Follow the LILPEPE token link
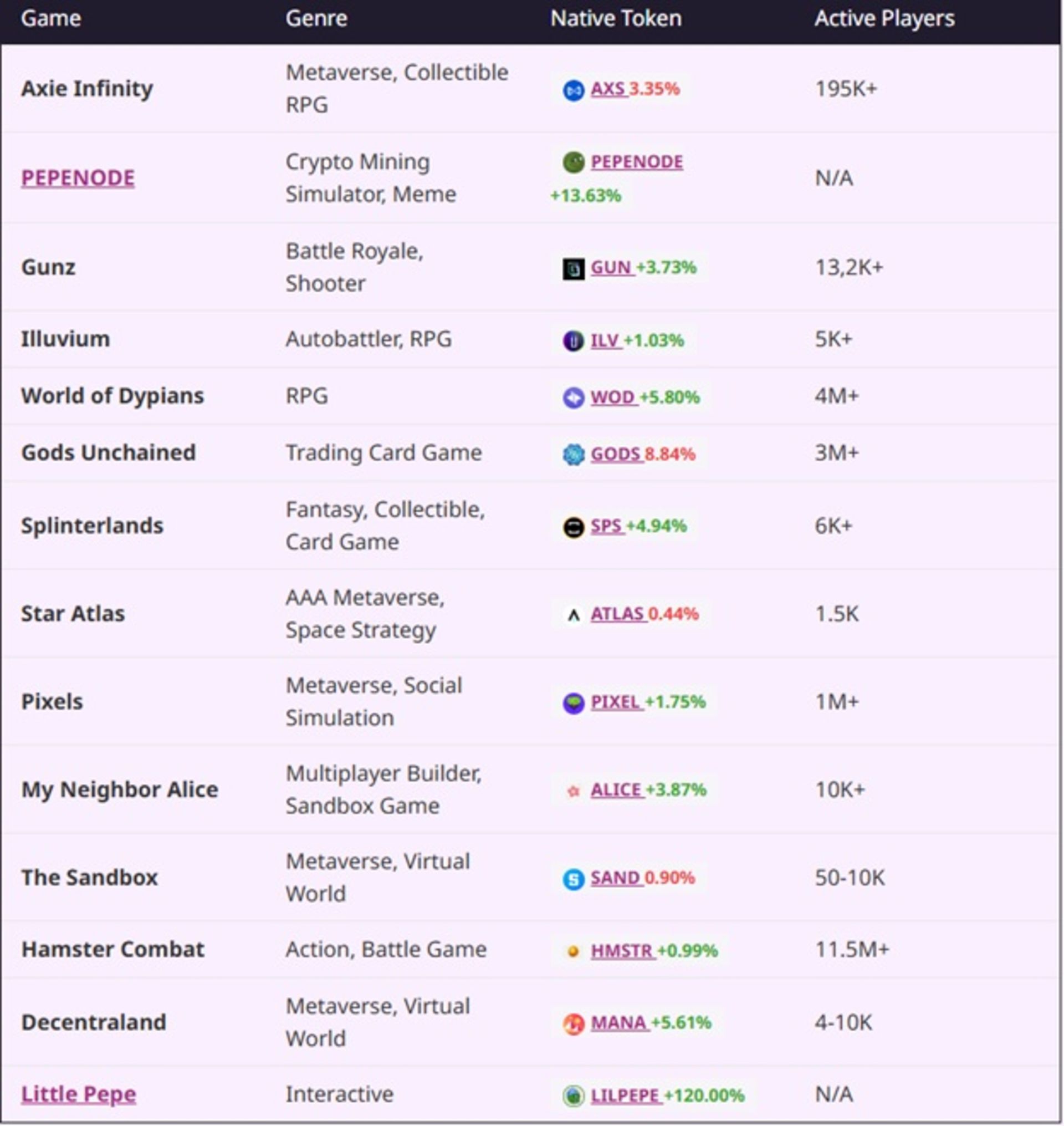Viewport: 1064px width, 1126px height. 625,1096
